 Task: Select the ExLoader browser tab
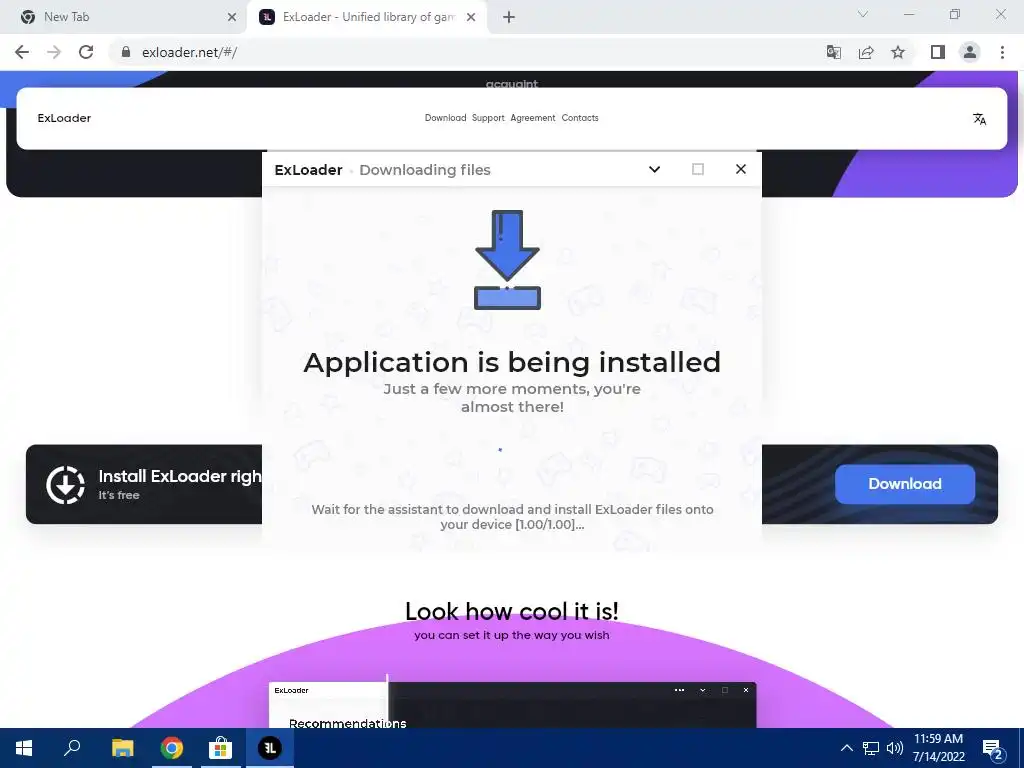(x=366, y=17)
